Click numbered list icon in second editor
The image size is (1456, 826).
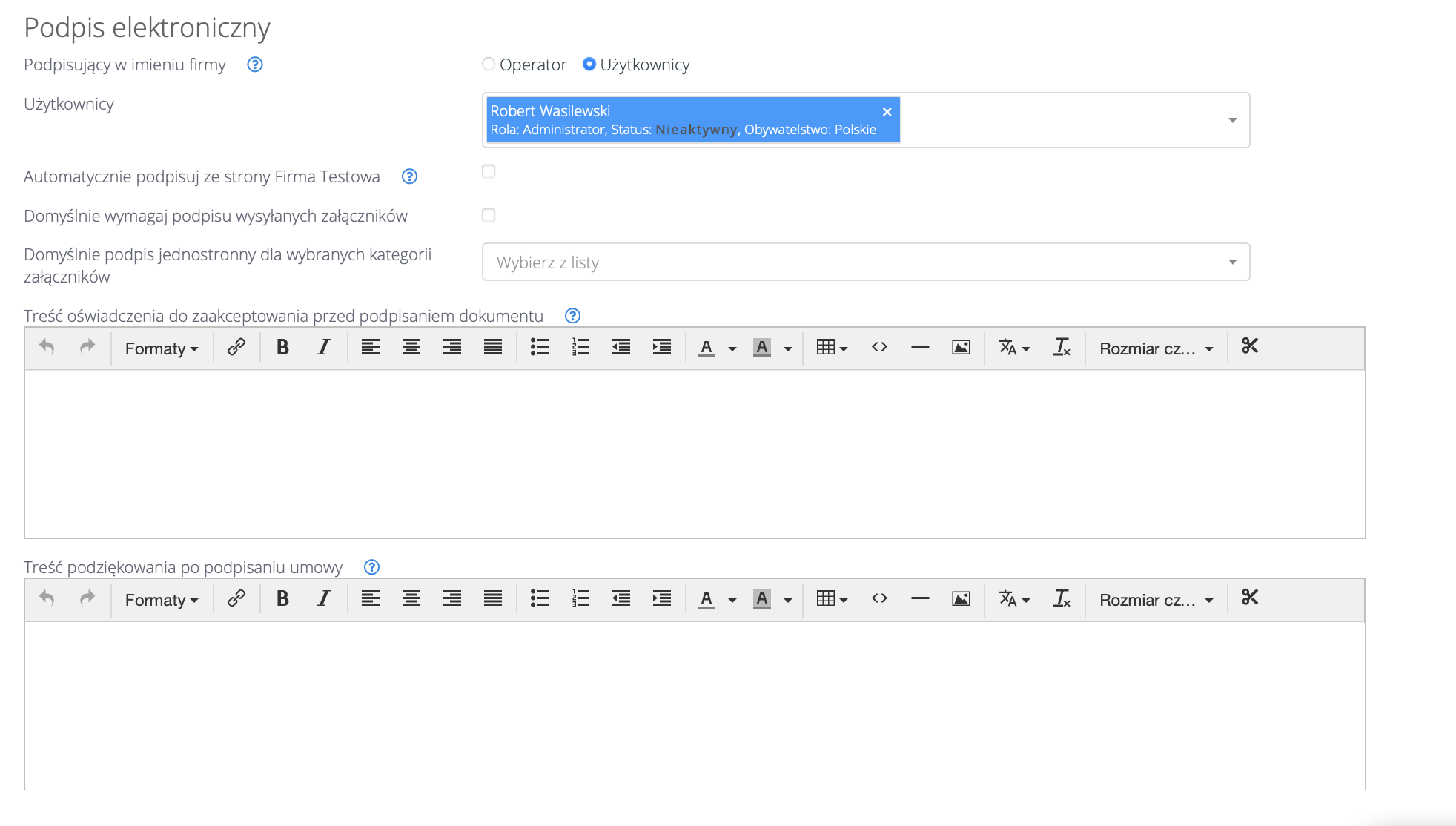tap(580, 599)
